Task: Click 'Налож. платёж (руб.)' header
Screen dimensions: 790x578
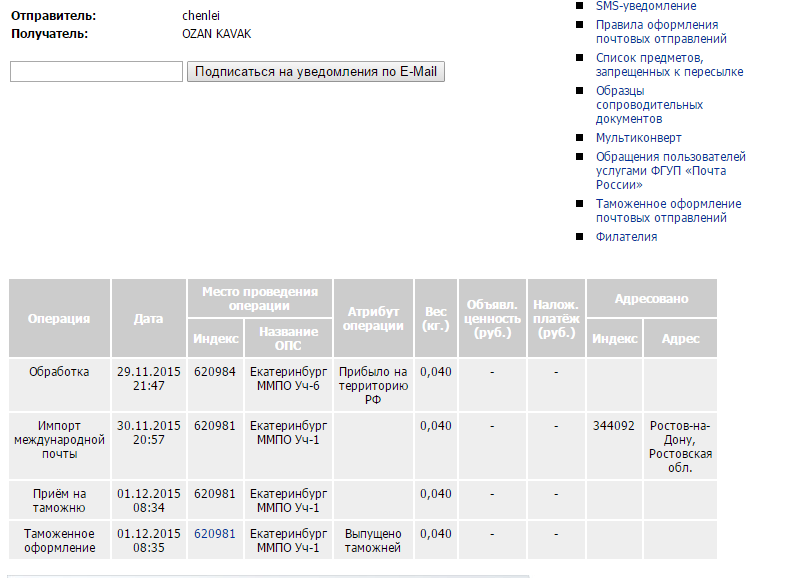Action: click(556, 318)
